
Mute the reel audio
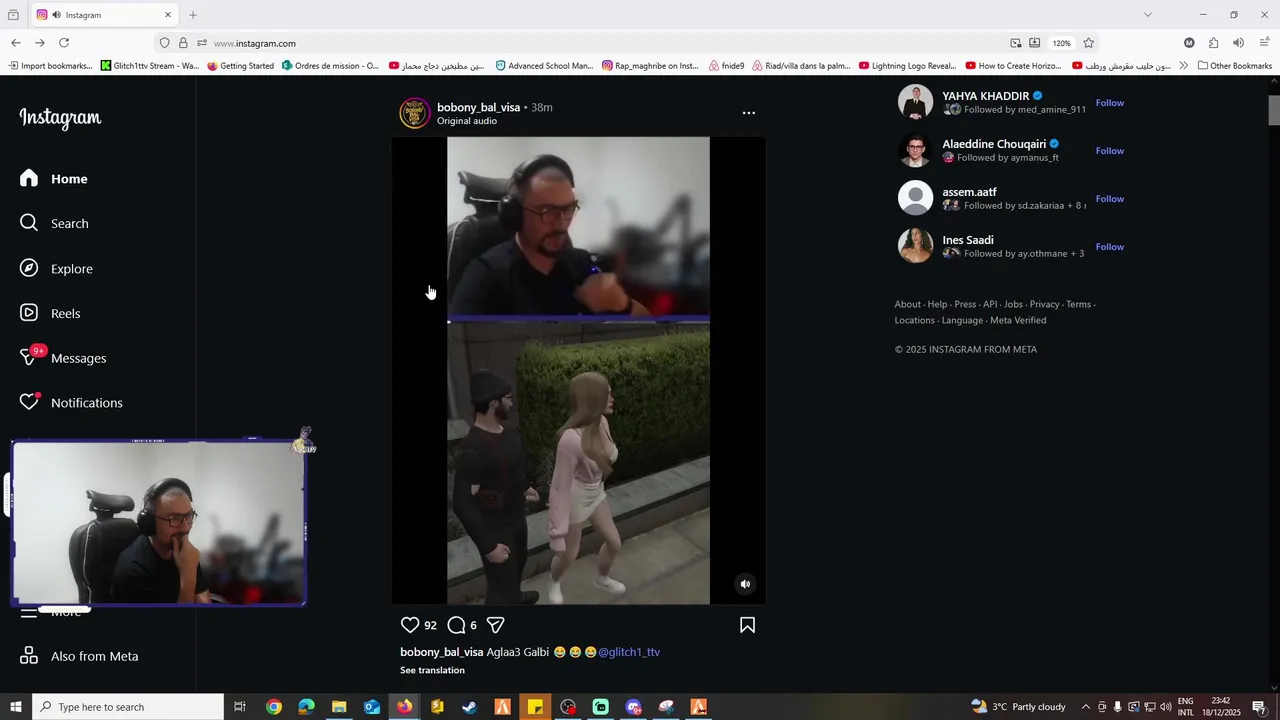click(x=745, y=584)
